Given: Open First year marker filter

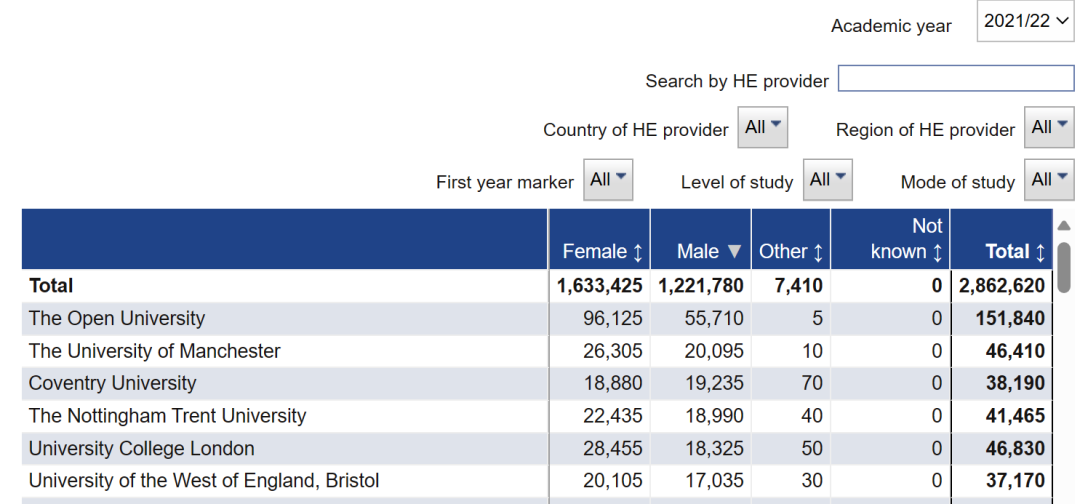Looking at the screenshot, I should point(608,180).
